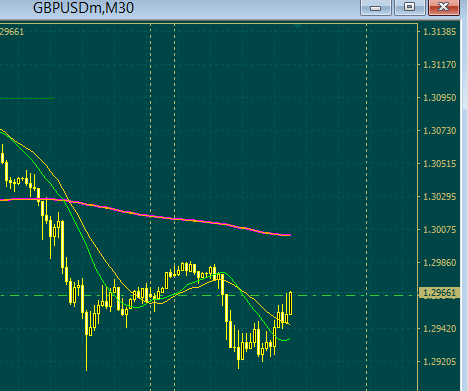Click the highlighted 1.29661 current price label

point(439,293)
